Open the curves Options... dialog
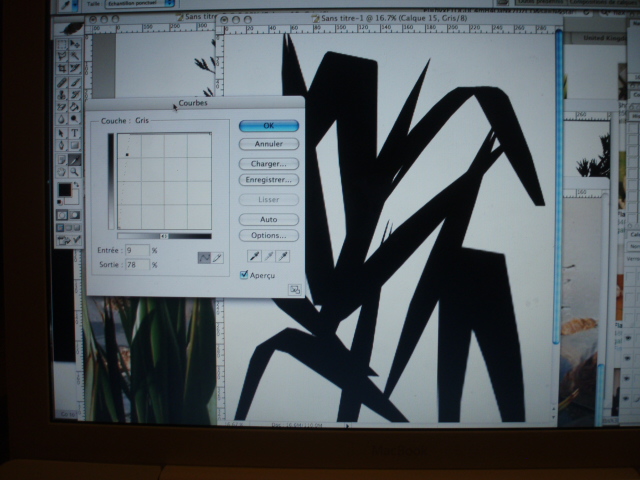The width and height of the screenshot is (640, 480). click(x=269, y=236)
